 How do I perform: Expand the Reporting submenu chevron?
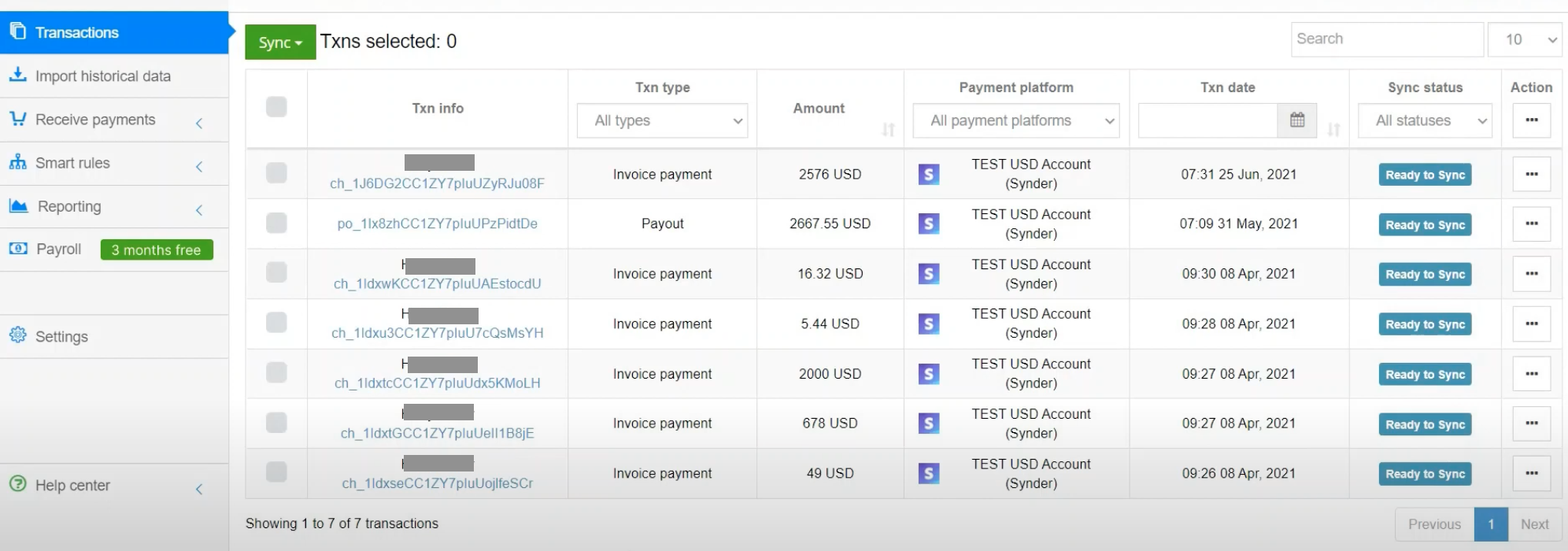(x=199, y=209)
